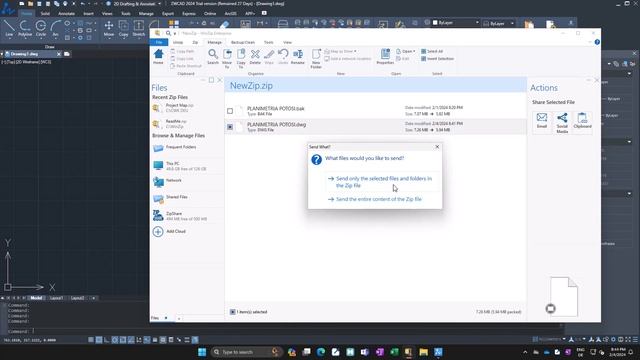Select the Move To icon in WinZip

pos(227,58)
